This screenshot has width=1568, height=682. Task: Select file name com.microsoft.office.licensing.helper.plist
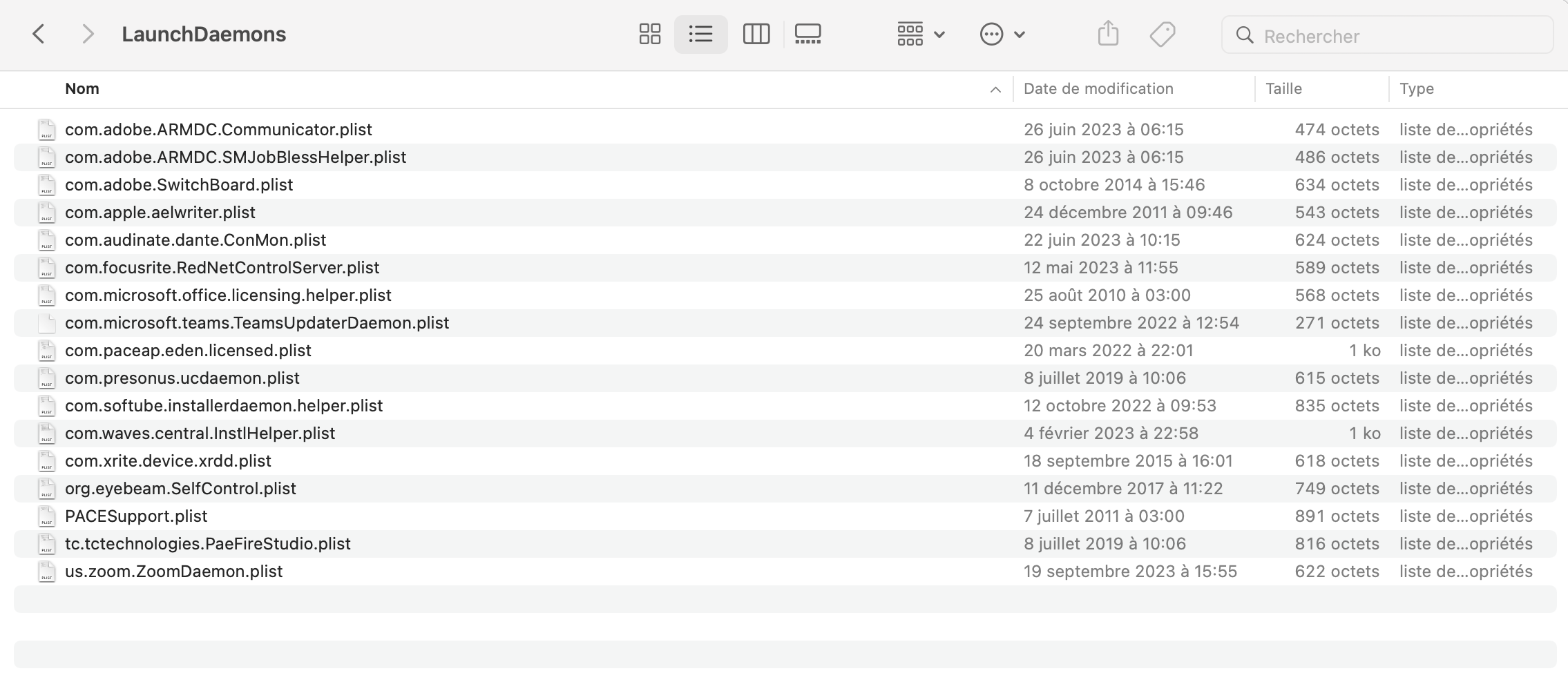tap(228, 295)
